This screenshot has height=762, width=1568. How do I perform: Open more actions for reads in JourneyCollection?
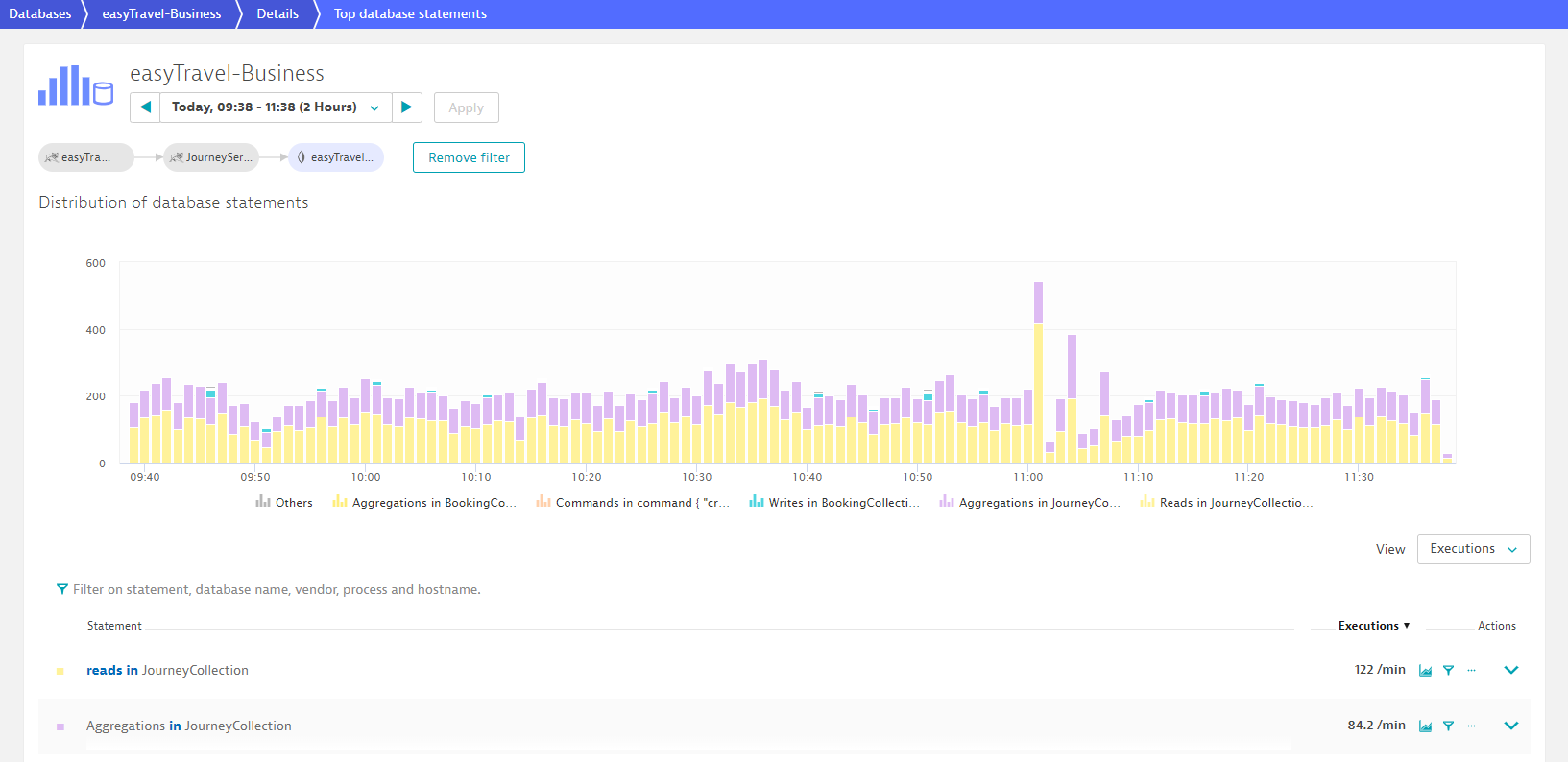click(1471, 671)
